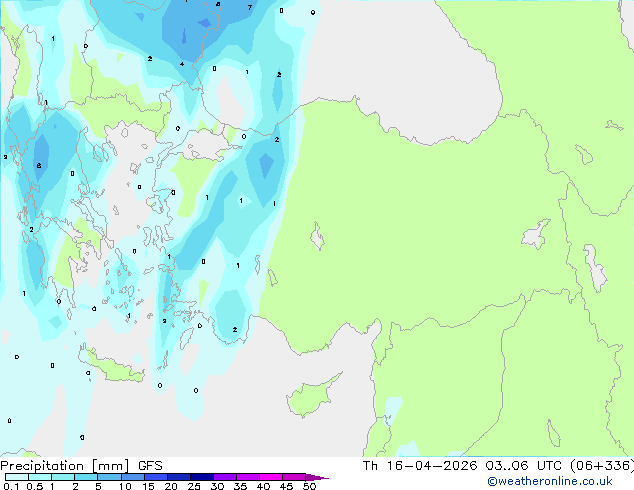Pick the legend swatch between 1 and 2
The image size is (634, 490).
click(x=63, y=477)
